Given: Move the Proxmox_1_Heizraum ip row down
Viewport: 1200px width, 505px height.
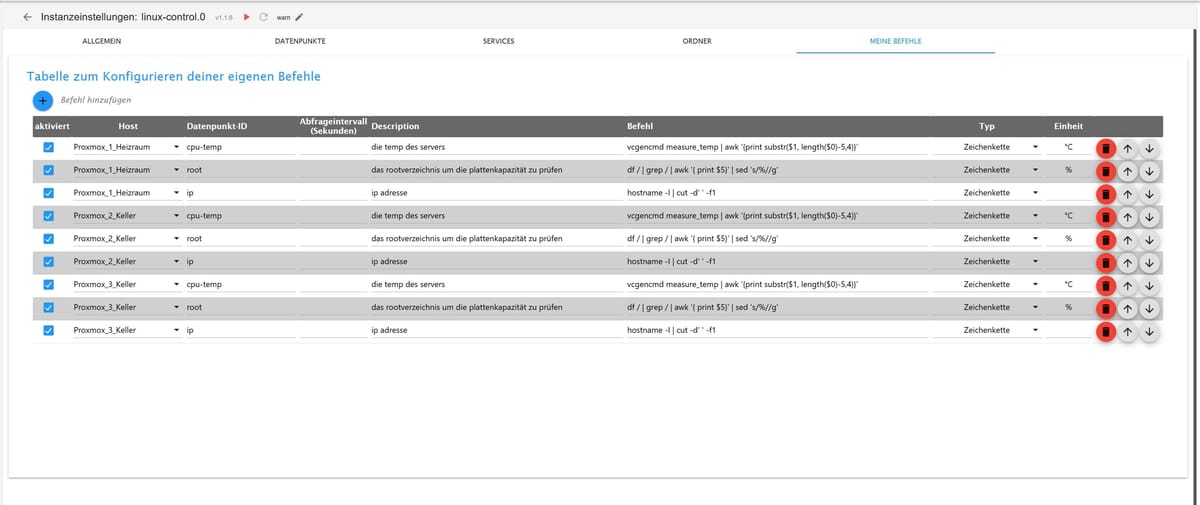Looking at the screenshot, I should [x=1149, y=194].
